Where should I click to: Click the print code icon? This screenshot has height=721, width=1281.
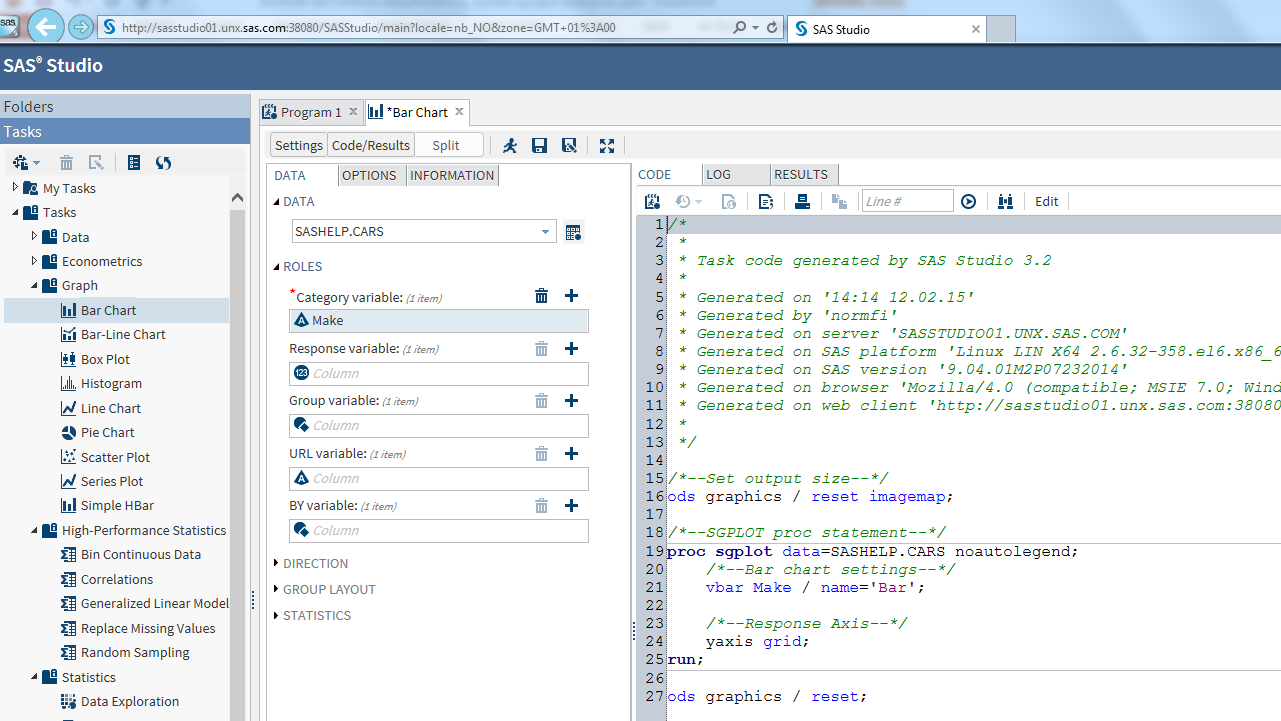(802, 201)
